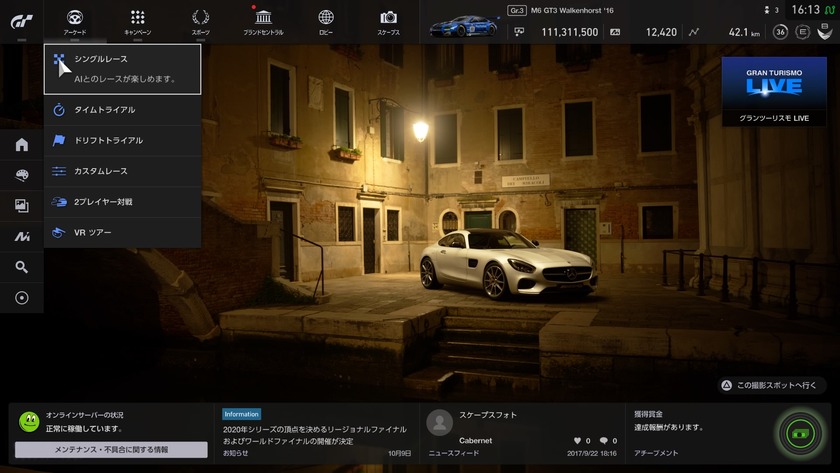Click the Cabernet user name

[475, 440]
